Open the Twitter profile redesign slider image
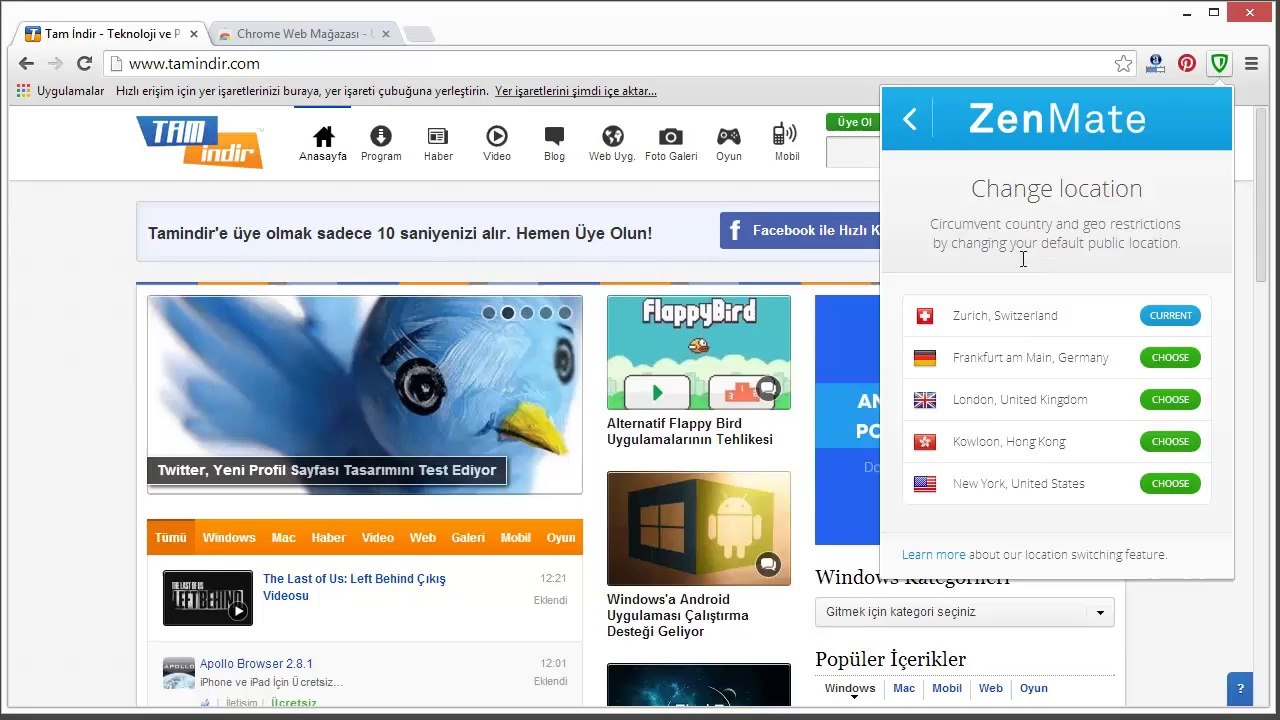Image resolution: width=1280 pixels, height=720 pixels. pyautogui.click(x=365, y=394)
